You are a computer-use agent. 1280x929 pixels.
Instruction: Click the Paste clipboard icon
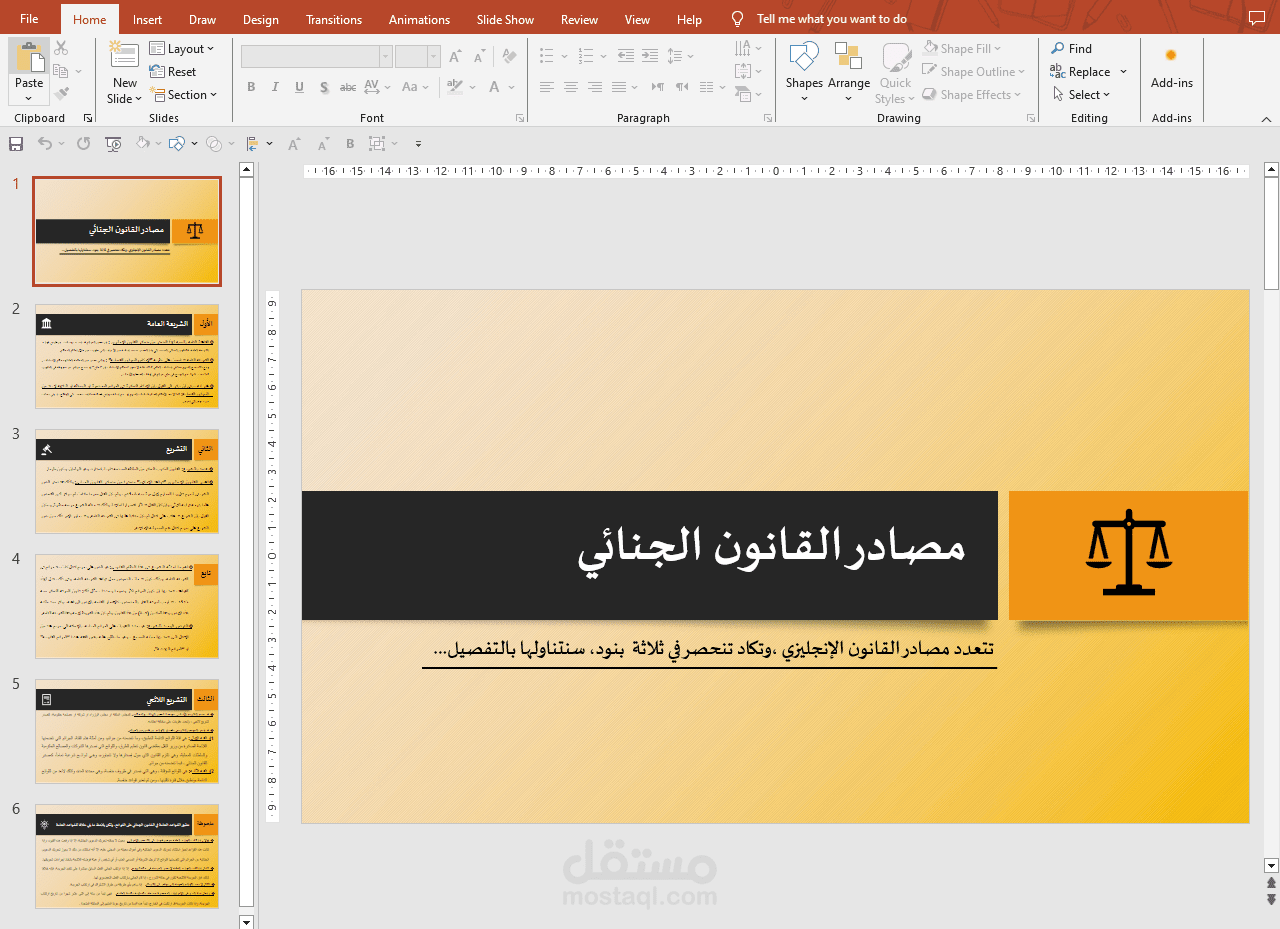click(x=29, y=56)
